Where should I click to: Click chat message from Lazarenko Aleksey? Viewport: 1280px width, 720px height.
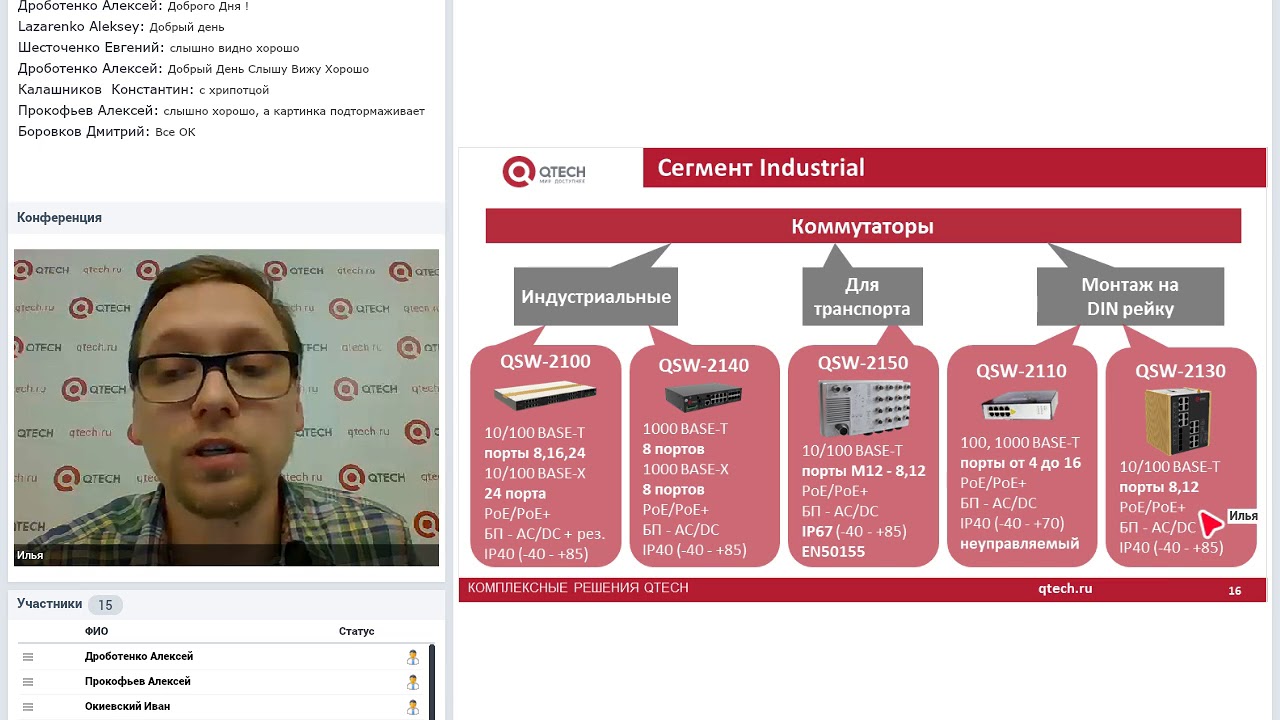click(x=121, y=27)
